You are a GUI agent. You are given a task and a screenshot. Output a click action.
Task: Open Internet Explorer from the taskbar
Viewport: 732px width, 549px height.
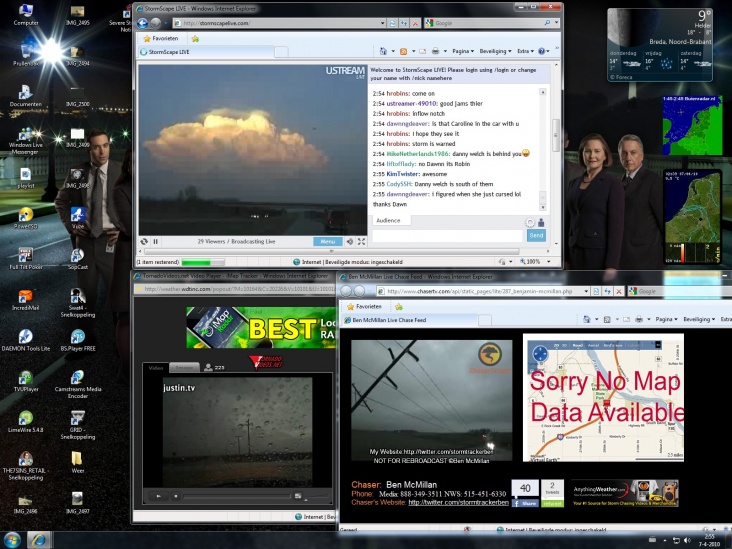pos(39,540)
